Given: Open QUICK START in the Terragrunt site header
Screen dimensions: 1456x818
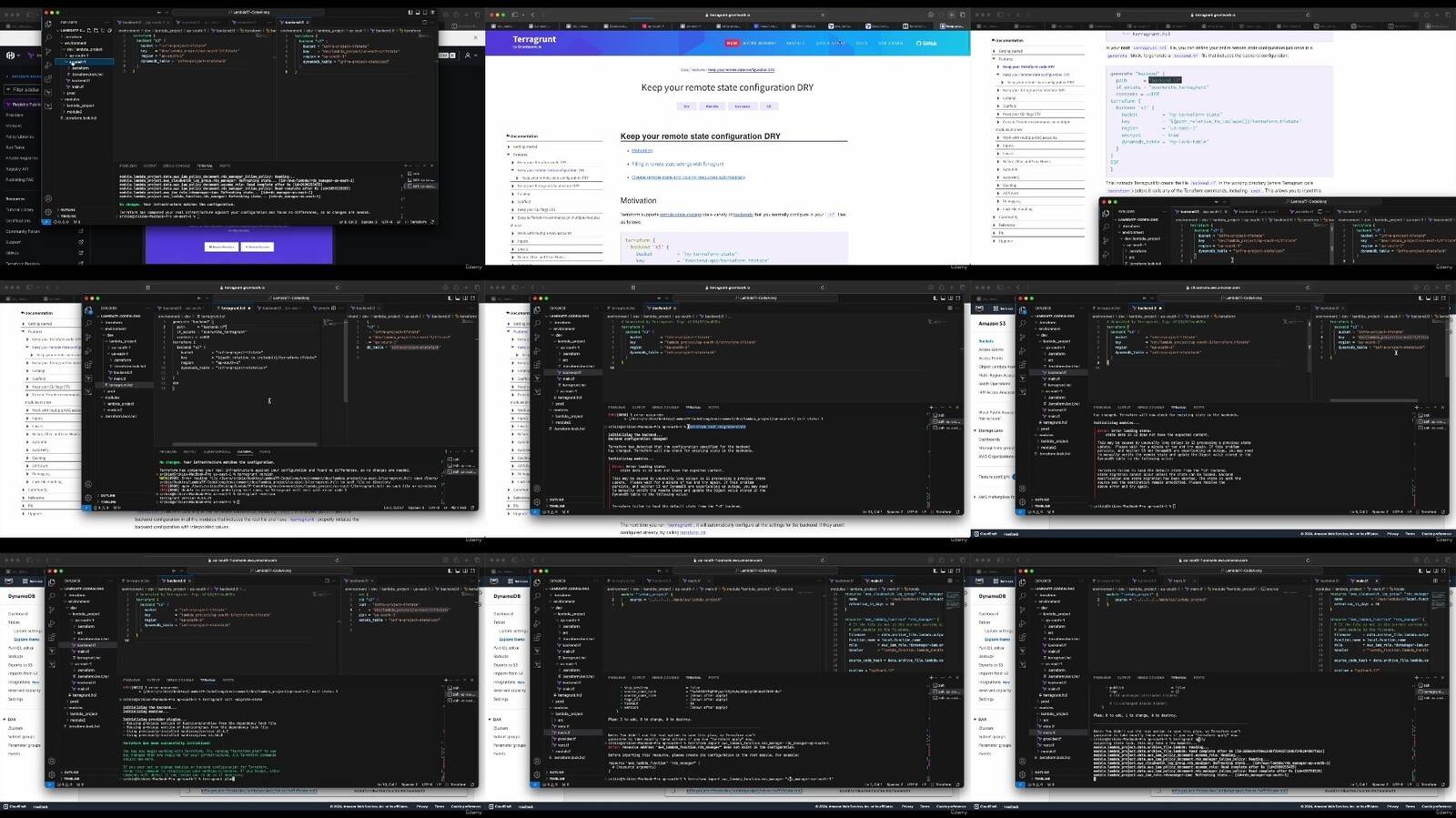Looking at the screenshot, I should click(830, 43).
